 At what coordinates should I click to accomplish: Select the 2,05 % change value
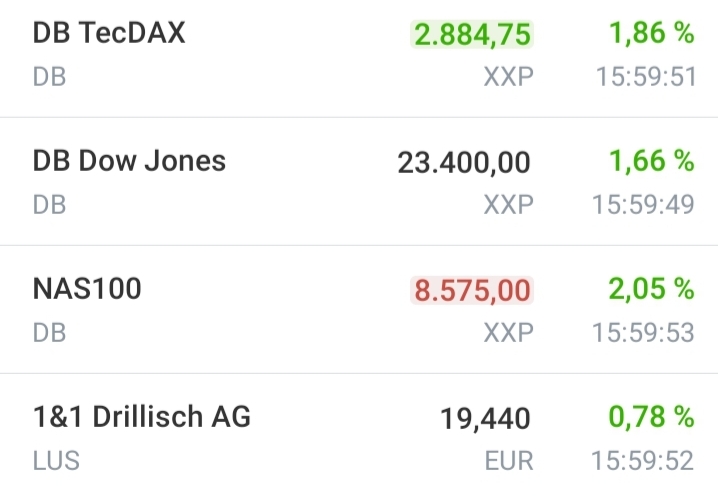[651, 289]
